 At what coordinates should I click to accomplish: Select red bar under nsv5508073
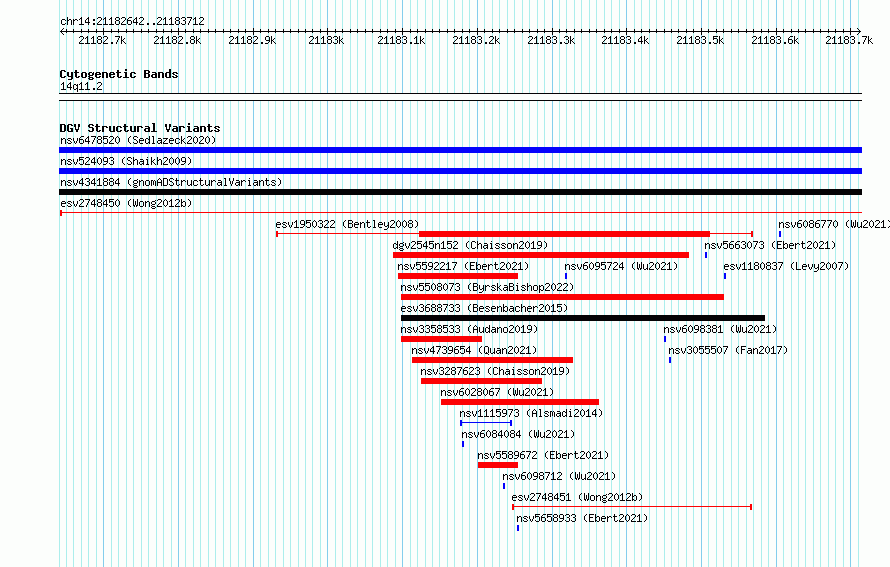click(x=562, y=297)
